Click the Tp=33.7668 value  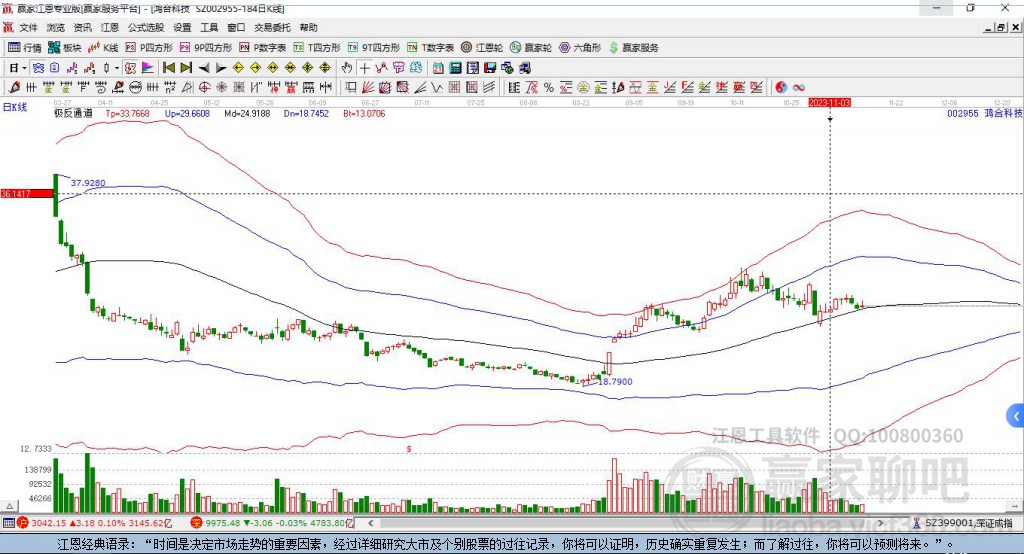pyautogui.click(x=127, y=114)
